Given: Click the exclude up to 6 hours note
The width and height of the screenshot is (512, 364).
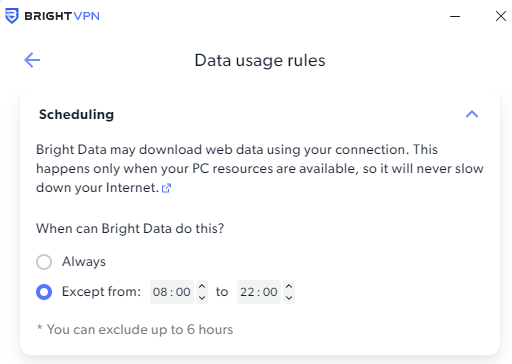Looking at the screenshot, I should pyautogui.click(x=135, y=330).
